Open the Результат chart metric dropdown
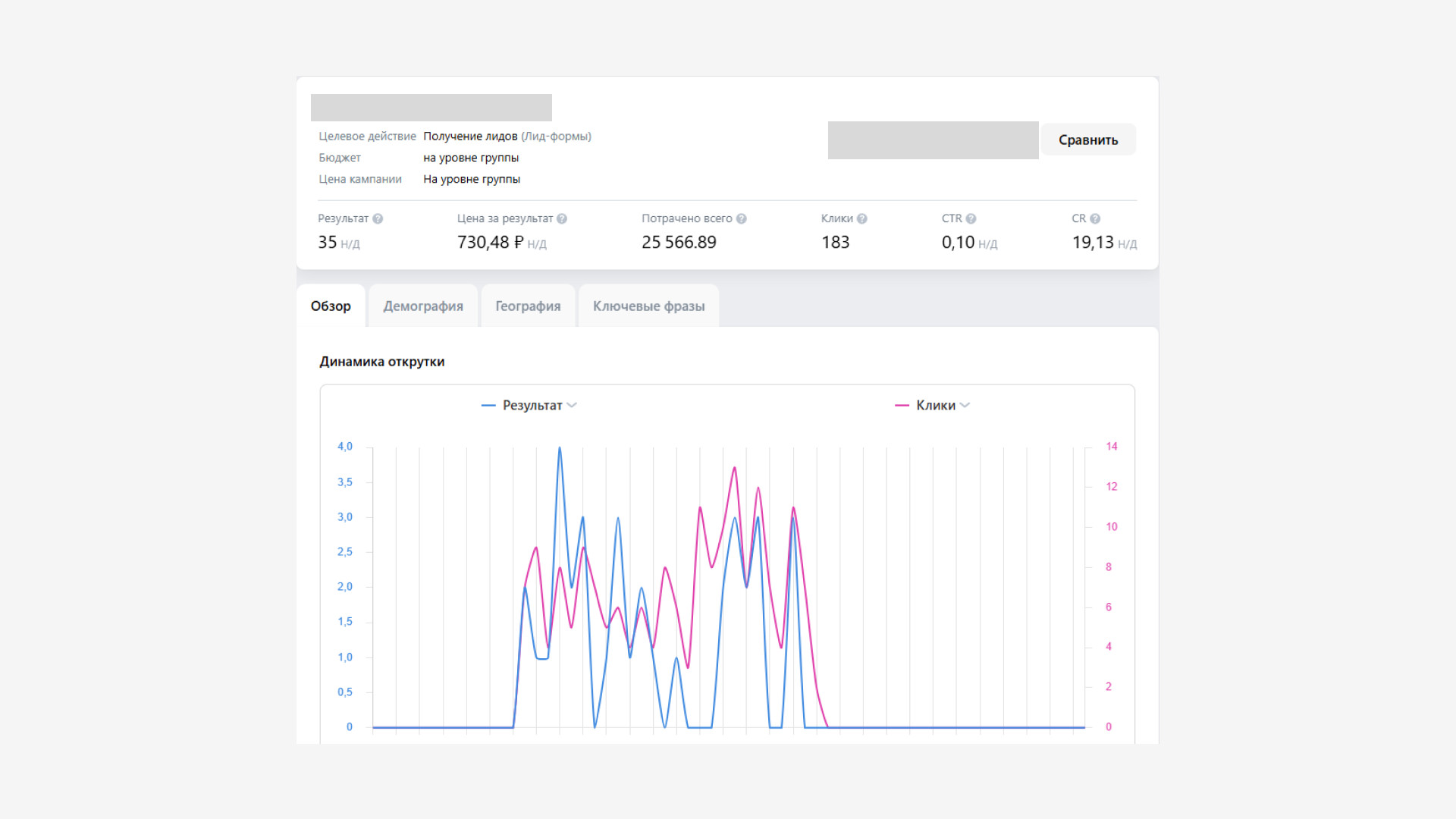 572,406
